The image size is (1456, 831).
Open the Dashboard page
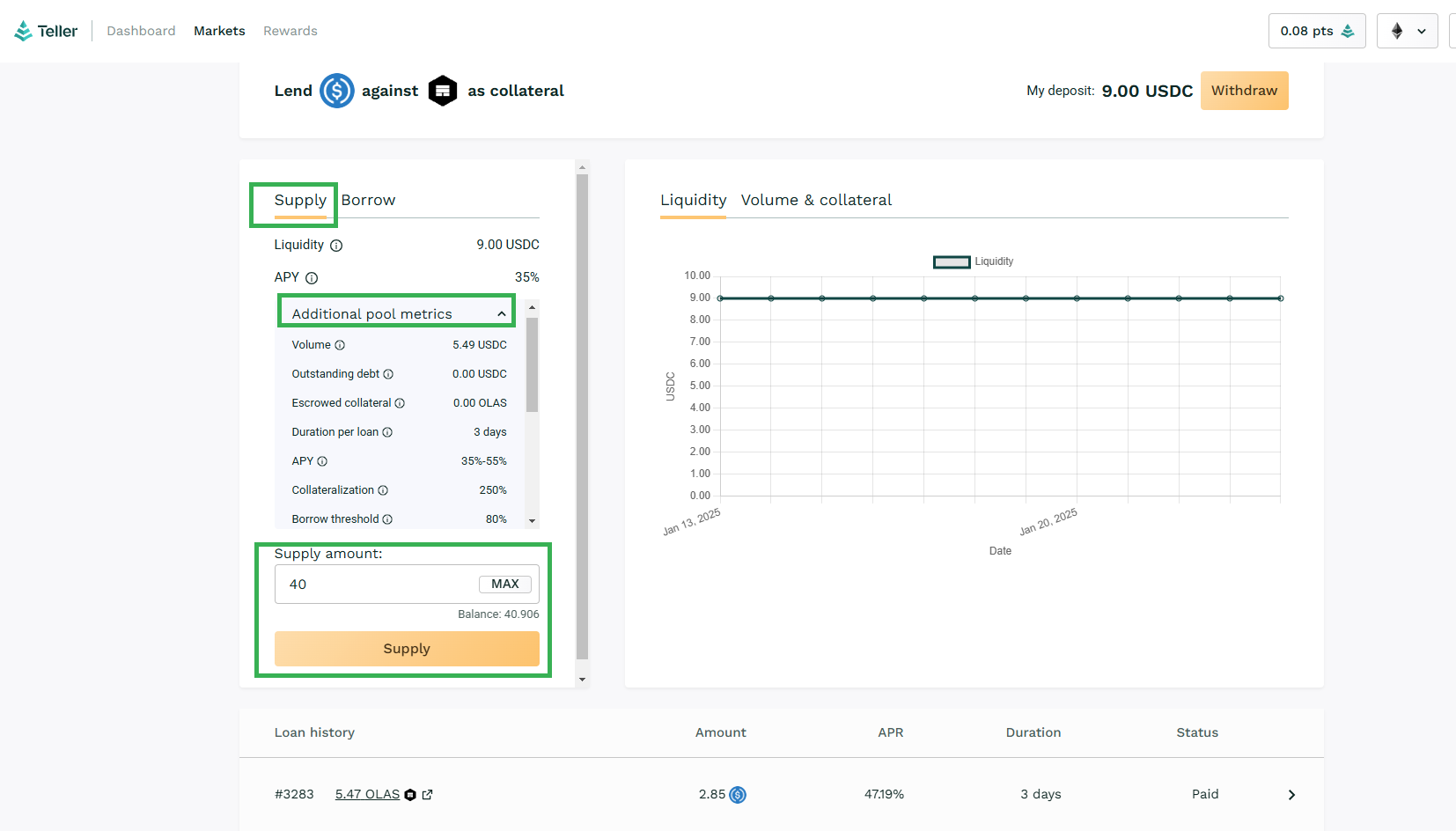[141, 31]
